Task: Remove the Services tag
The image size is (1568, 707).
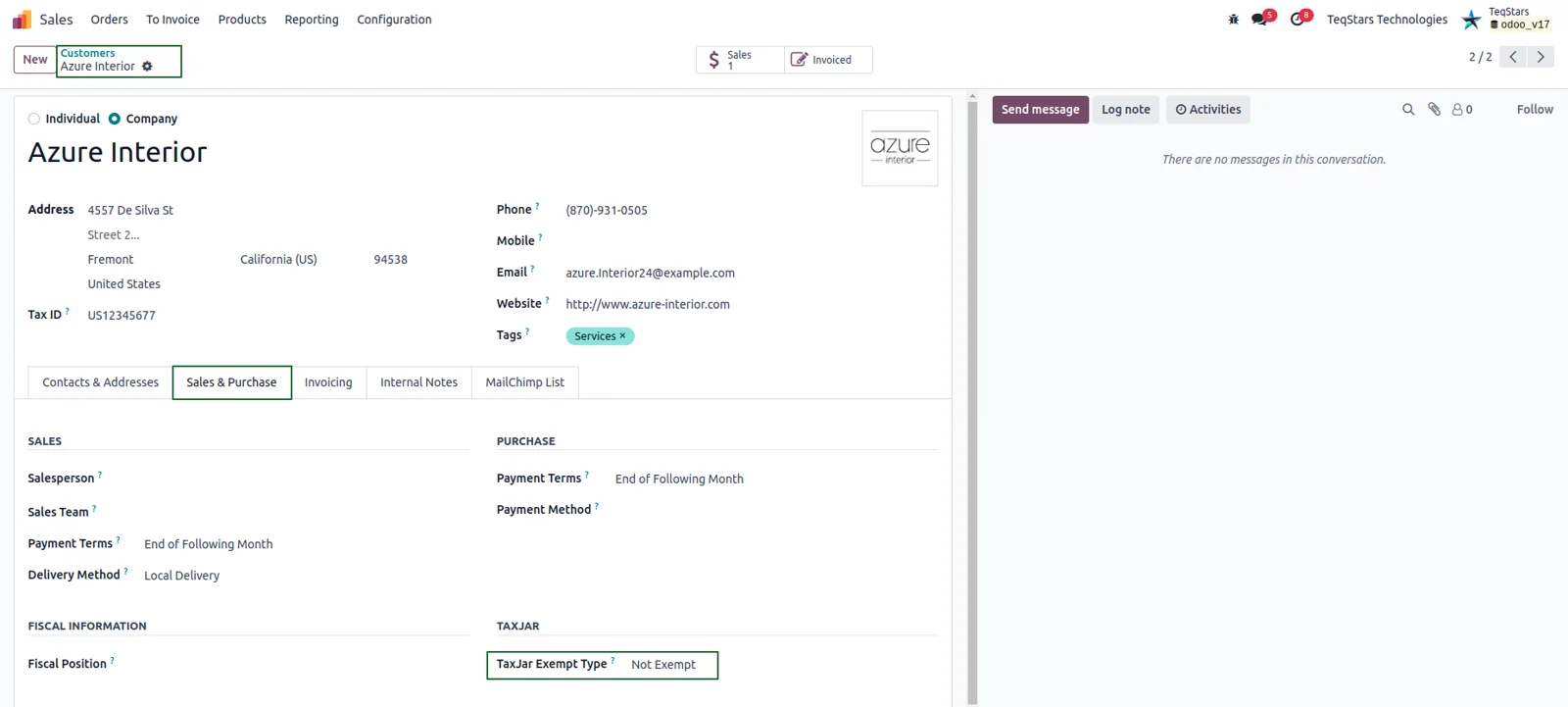Action: point(622,336)
